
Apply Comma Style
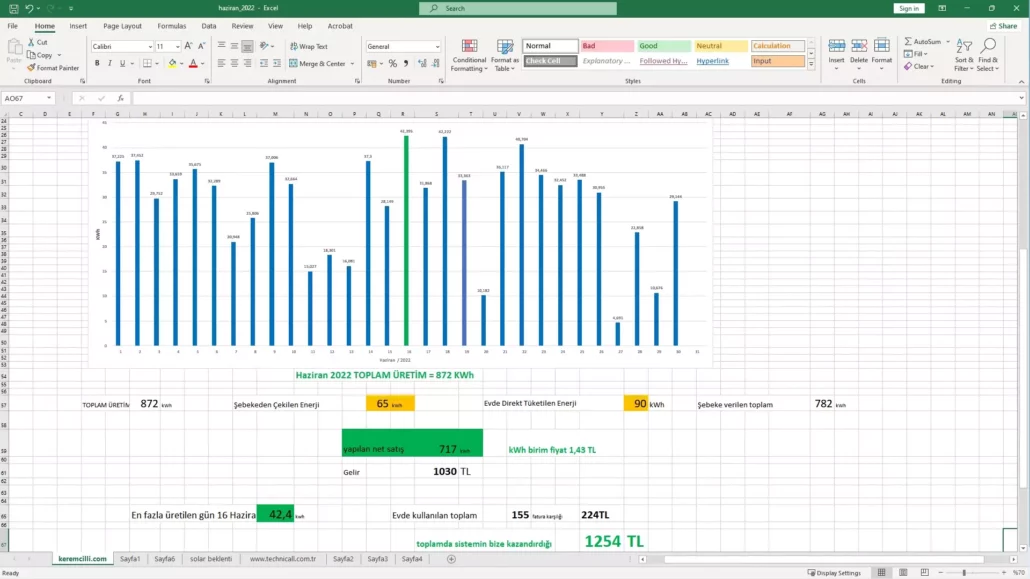406,64
